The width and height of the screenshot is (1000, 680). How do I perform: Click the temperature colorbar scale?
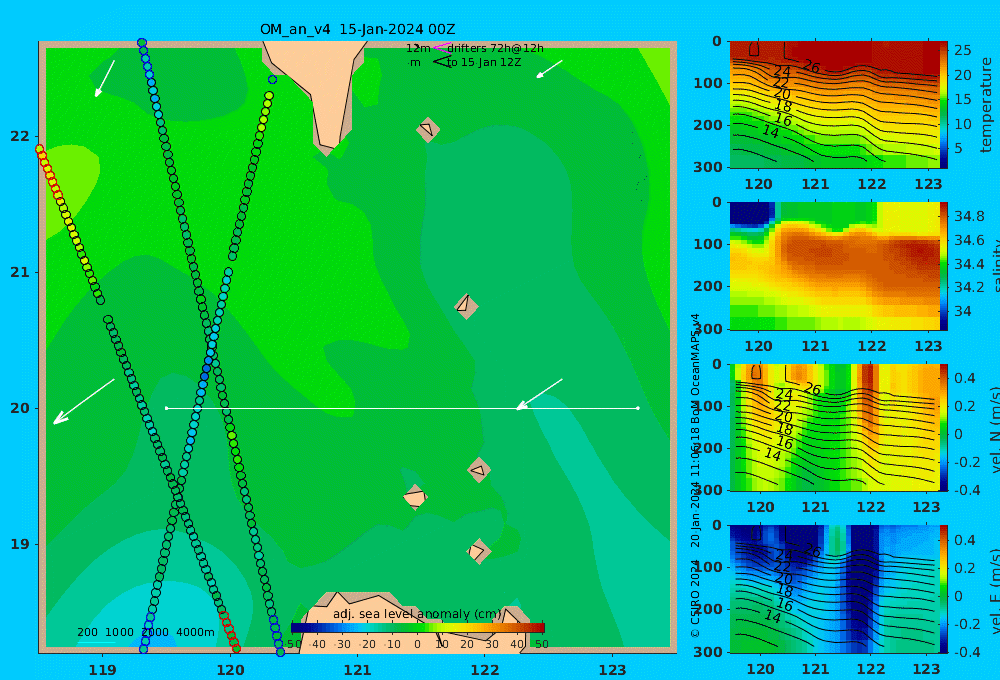(943, 105)
